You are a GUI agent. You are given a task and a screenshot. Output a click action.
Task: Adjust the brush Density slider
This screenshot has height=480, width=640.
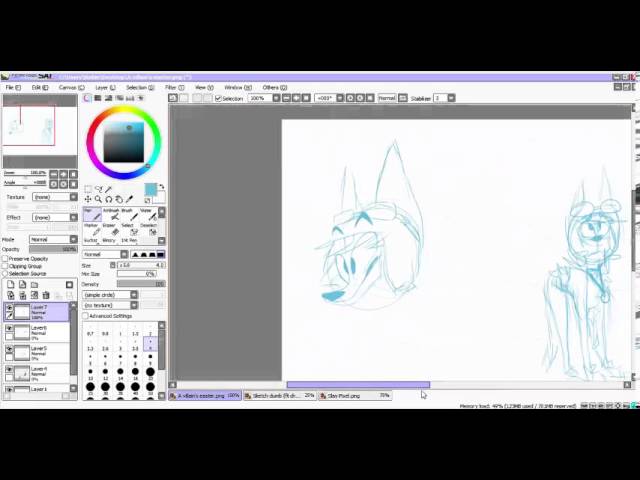click(141, 284)
